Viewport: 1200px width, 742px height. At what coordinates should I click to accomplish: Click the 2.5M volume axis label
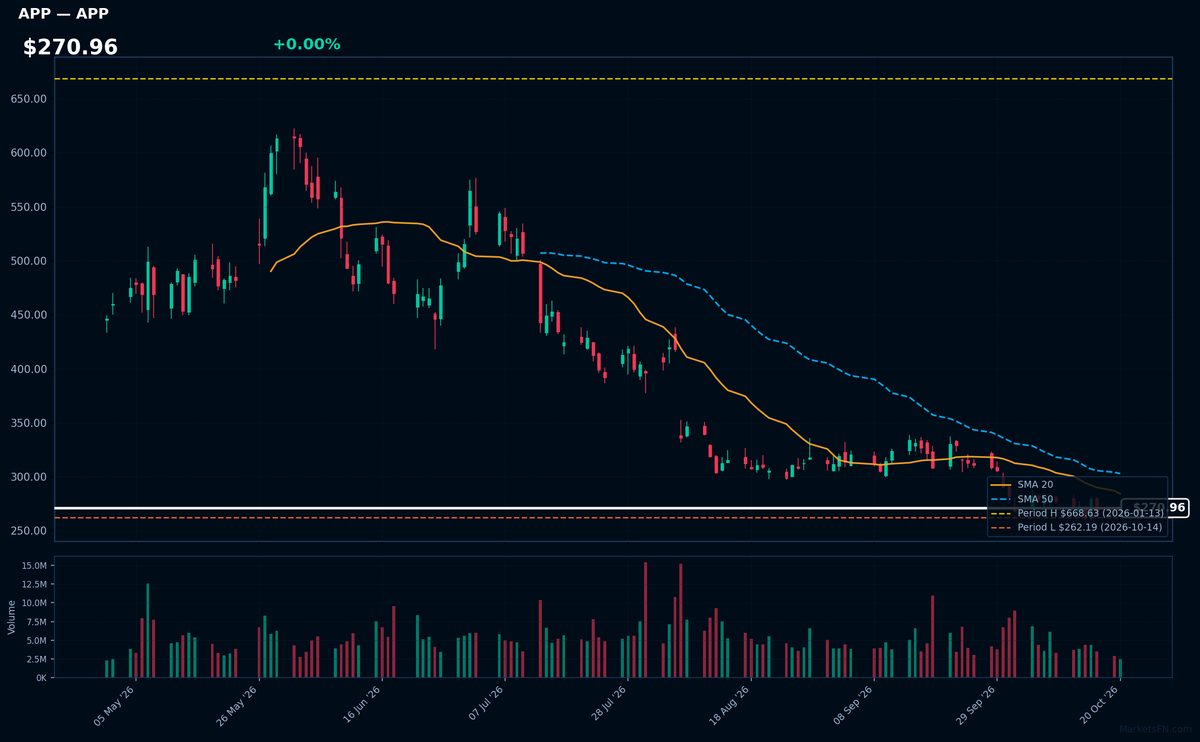click(36, 660)
